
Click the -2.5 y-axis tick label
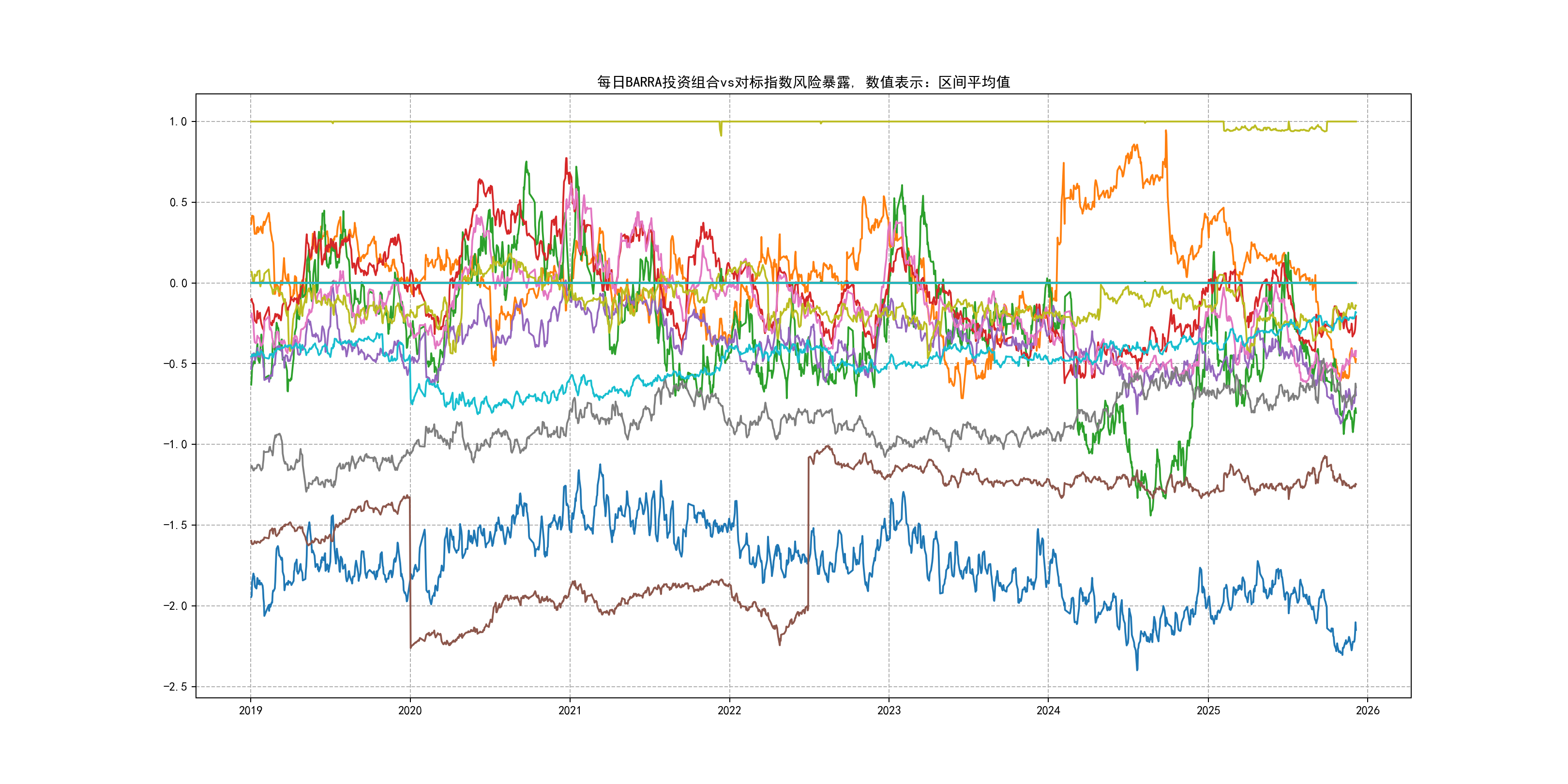[x=175, y=687]
